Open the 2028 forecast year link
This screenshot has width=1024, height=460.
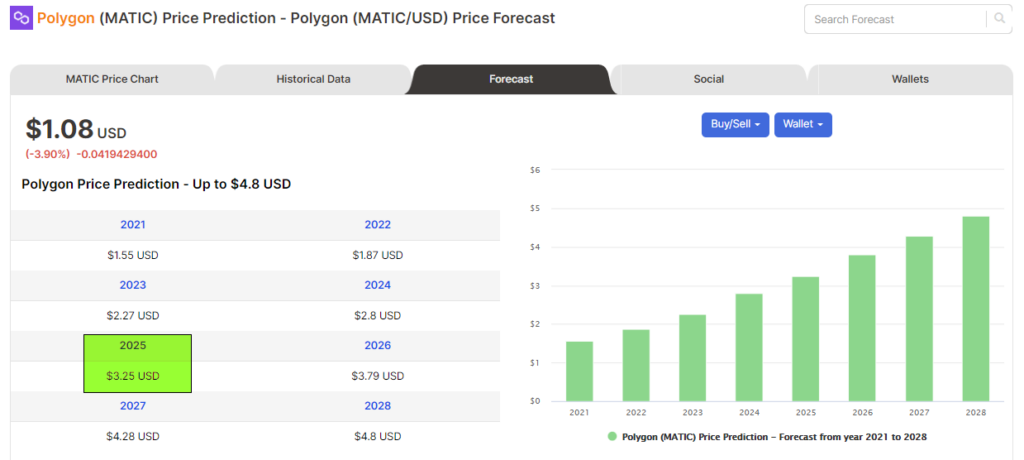[377, 406]
